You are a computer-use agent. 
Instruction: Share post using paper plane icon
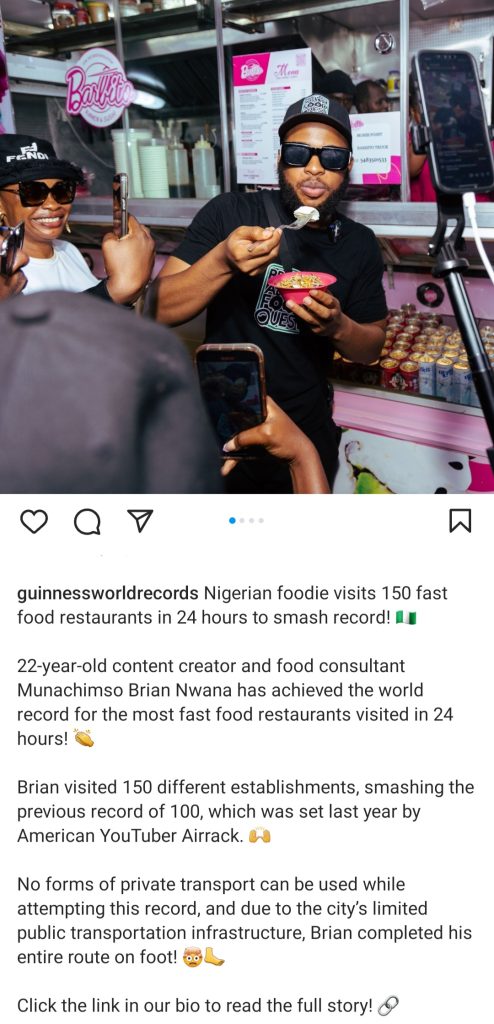(x=140, y=520)
